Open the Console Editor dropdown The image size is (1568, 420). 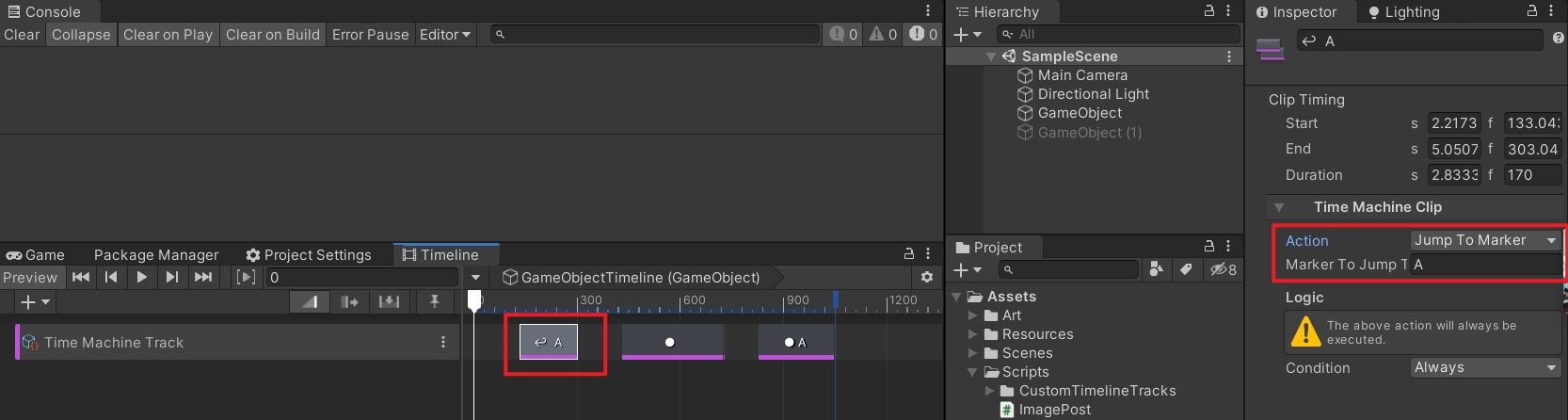click(445, 34)
